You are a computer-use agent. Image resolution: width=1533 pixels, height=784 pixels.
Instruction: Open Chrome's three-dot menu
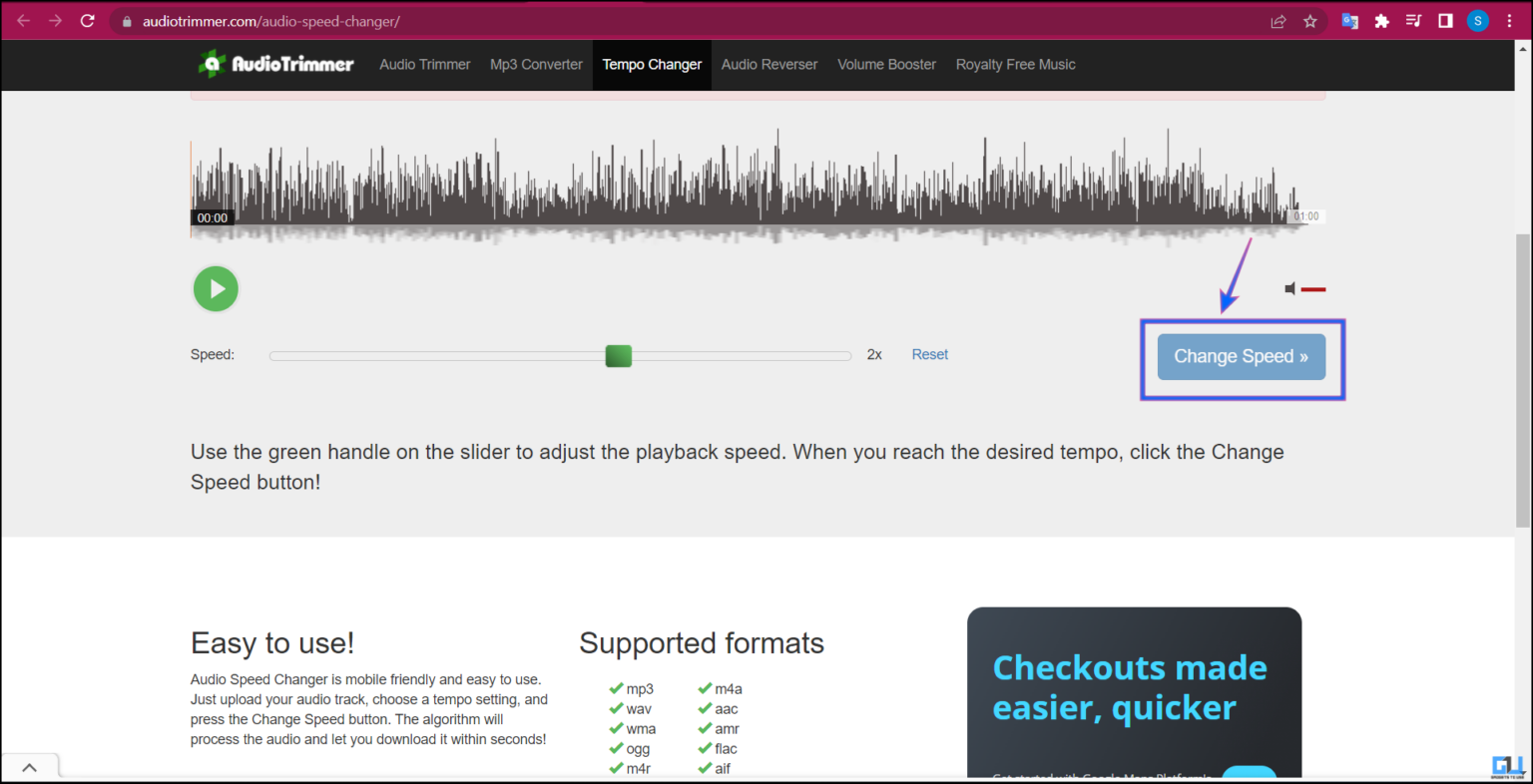(x=1509, y=20)
